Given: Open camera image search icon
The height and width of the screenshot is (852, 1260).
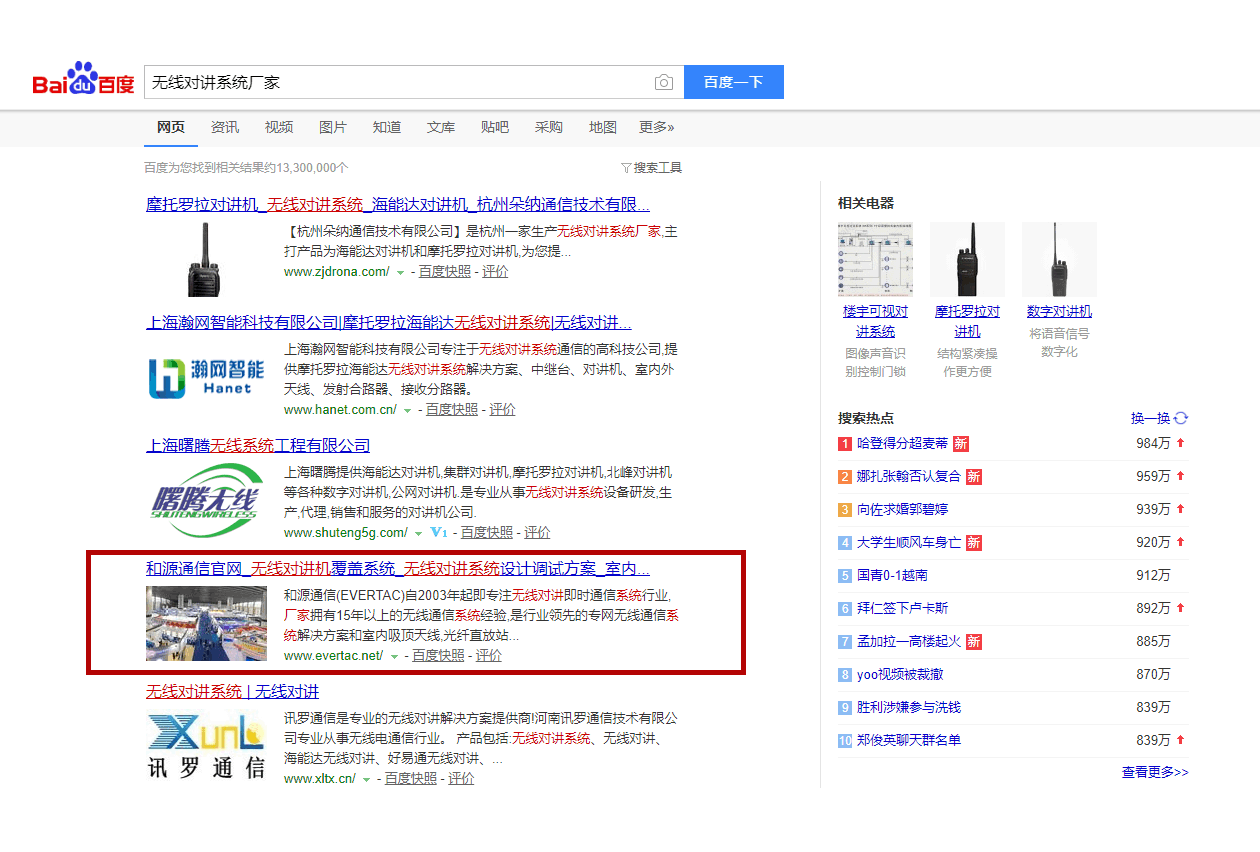Looking at the screenshot, I should (x=664, y=83).
